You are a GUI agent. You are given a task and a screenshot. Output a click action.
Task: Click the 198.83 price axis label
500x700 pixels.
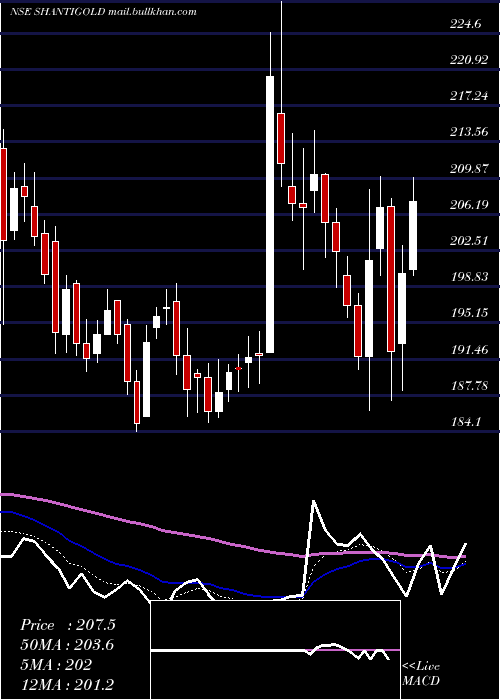tap(469, 276)
